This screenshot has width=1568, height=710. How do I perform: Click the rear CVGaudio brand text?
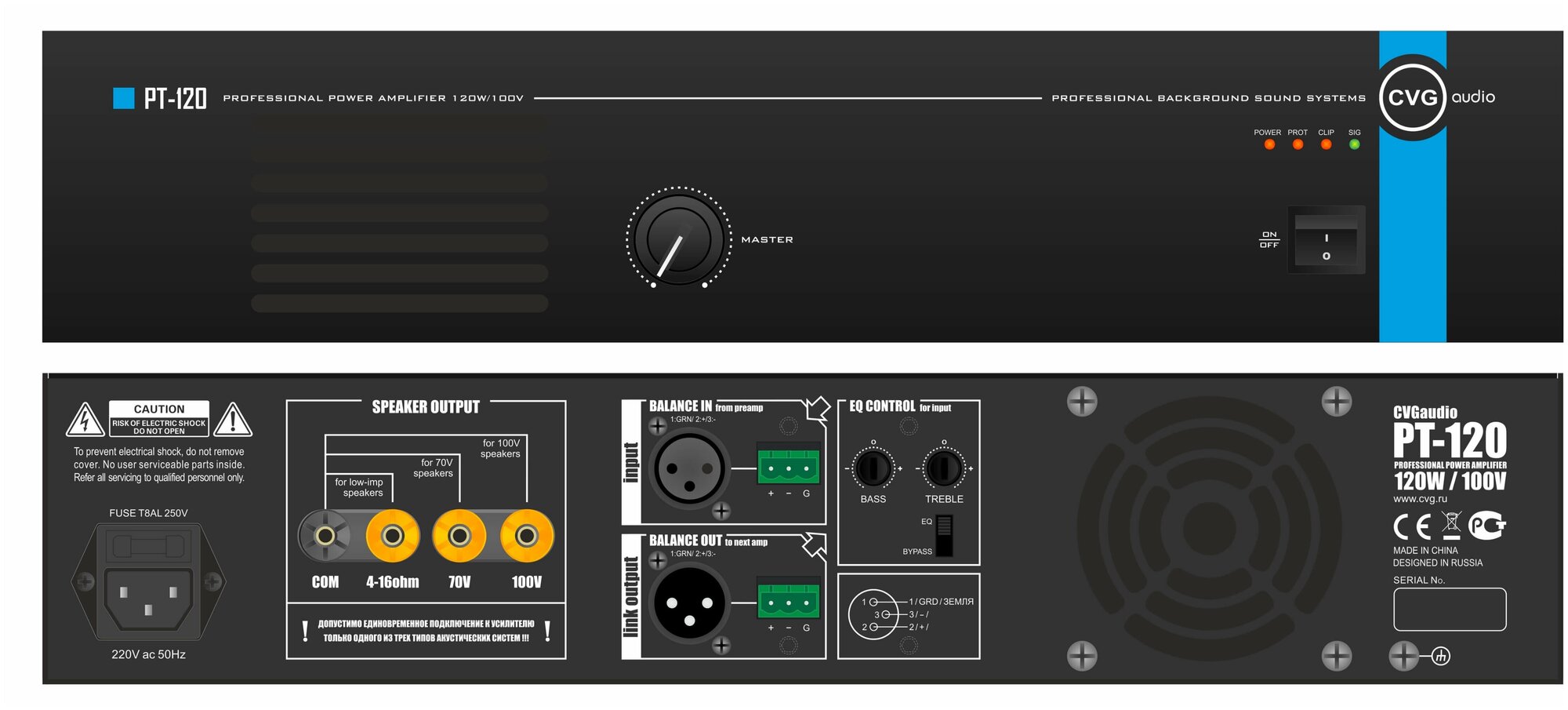(x=1425, y=412)
